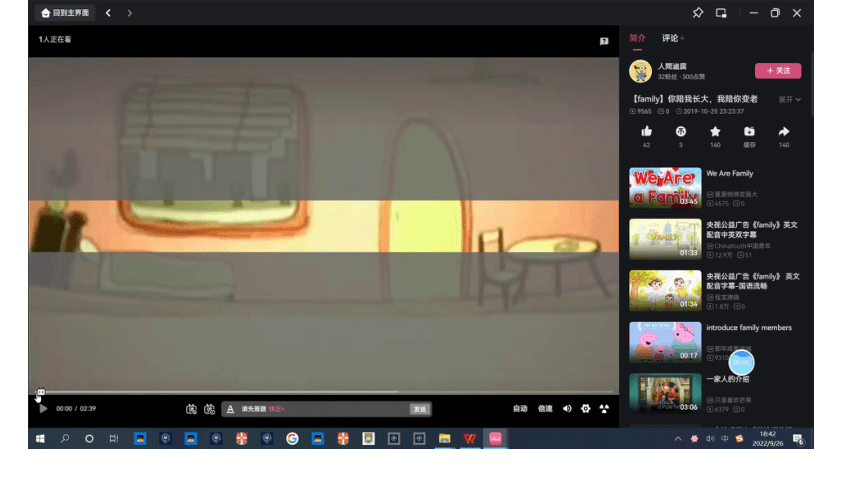The width and height of the screenshot is (860, 484).
Task: Open Google Chrome from taskbar
Action: click(292, 438)
